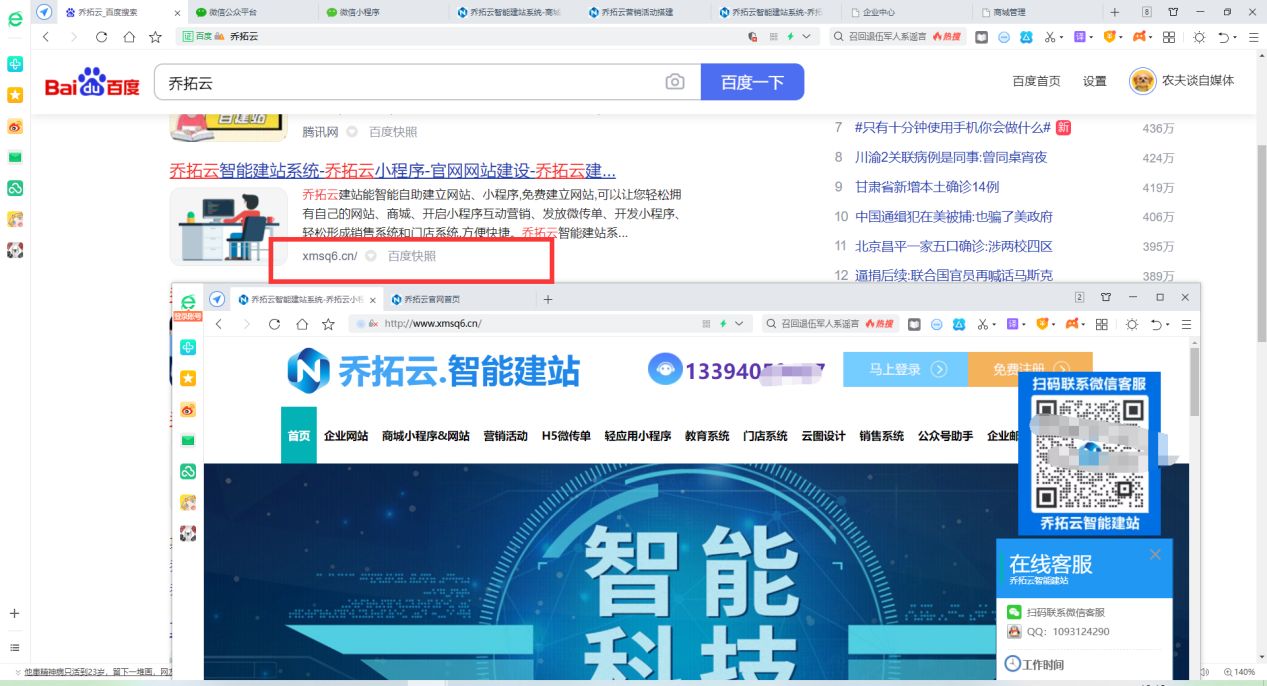Screen dimensions: 1267x686
Task: Close the 在线客服 chat panel
Action: pos(1155,553)
